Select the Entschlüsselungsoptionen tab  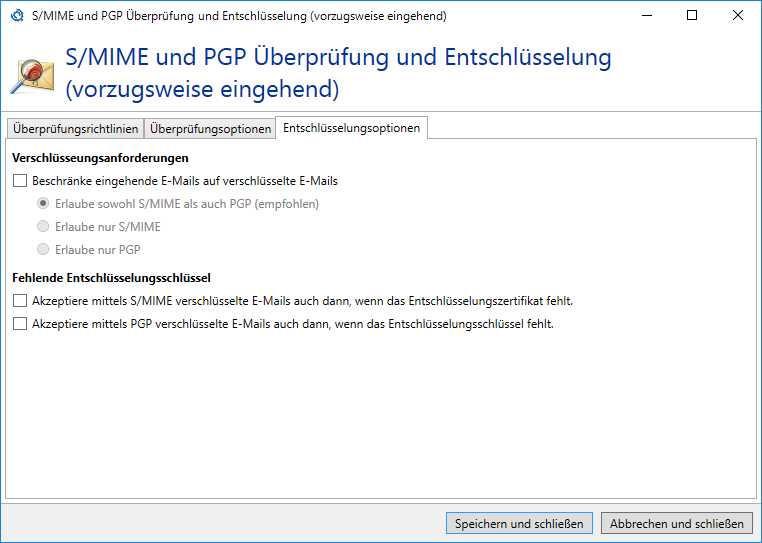pyautogui.click(x=351, y=128)
